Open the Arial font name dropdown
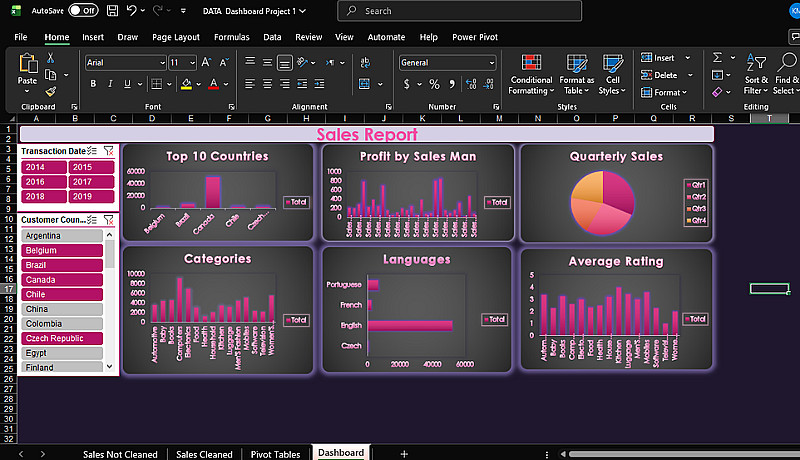This screenshot has width=800, height=460. click(x=162, y=62)
